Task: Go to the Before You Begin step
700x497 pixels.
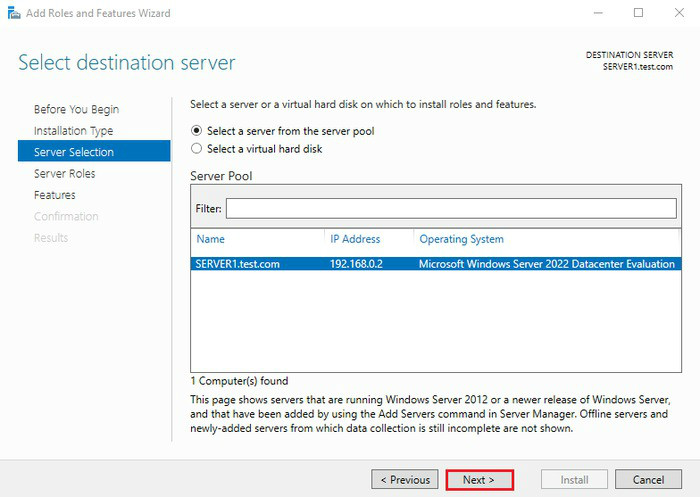Action: (x=76, y=109)
